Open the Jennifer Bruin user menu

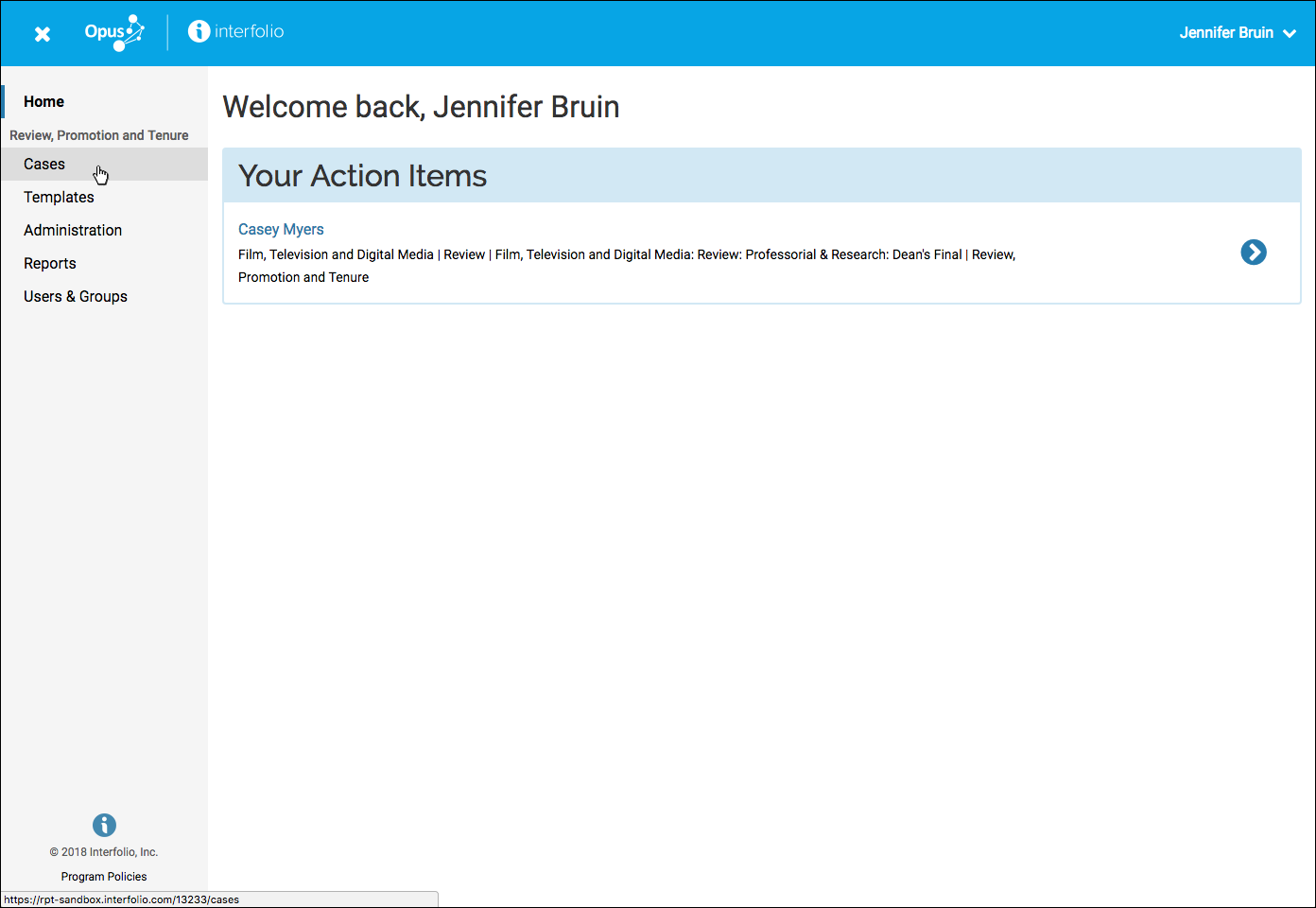(1238, 32)
